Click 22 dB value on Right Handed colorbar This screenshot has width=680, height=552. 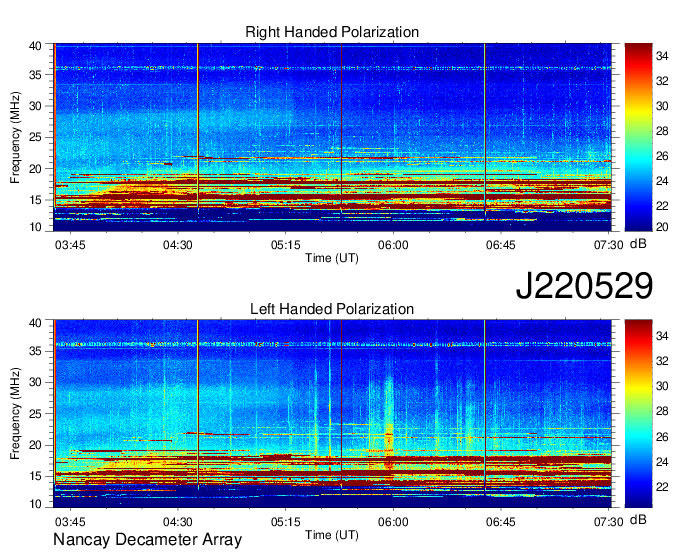(662, 206)
